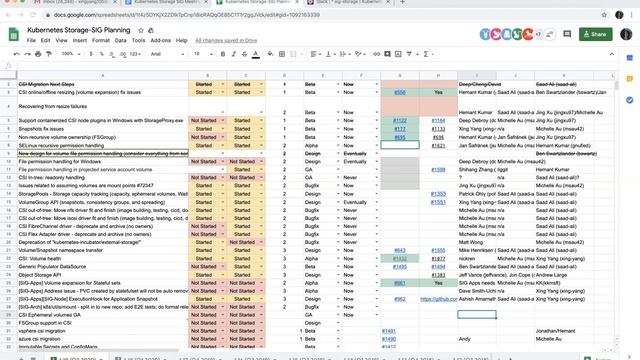Click the Print icon
Screen dimensions: 640x360
click(38, 54)
